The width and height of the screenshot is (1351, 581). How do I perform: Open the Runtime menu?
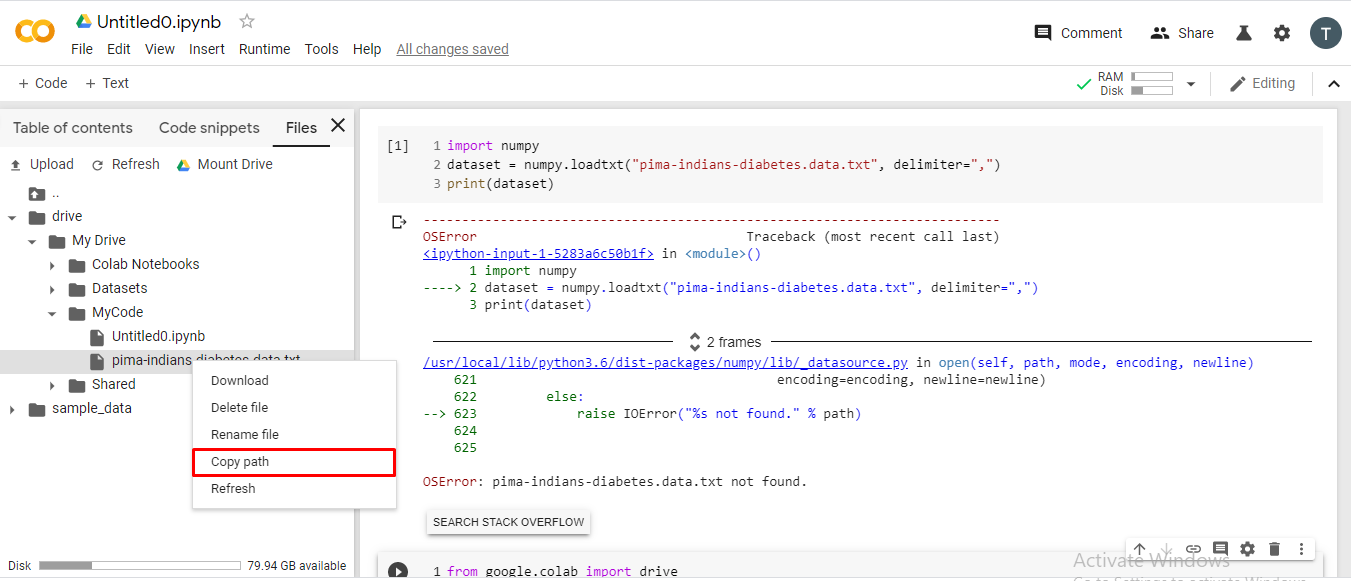[264, 48]
